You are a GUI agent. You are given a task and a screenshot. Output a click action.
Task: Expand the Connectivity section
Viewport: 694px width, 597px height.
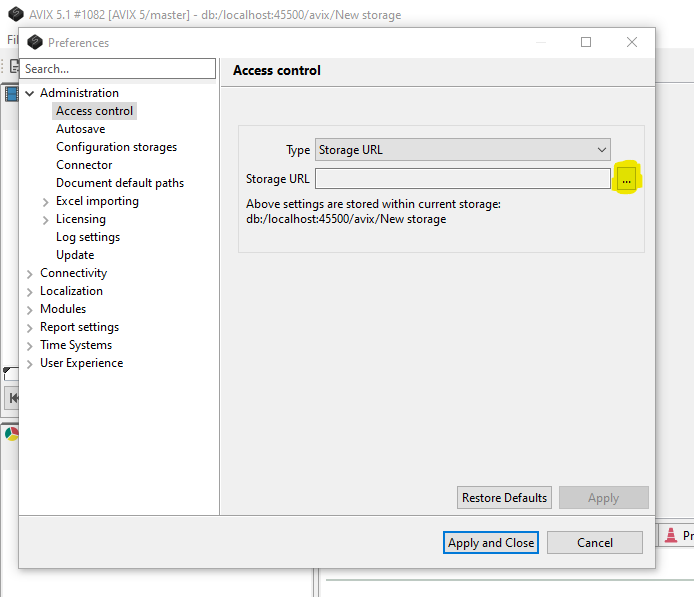[x=29, y=273]
